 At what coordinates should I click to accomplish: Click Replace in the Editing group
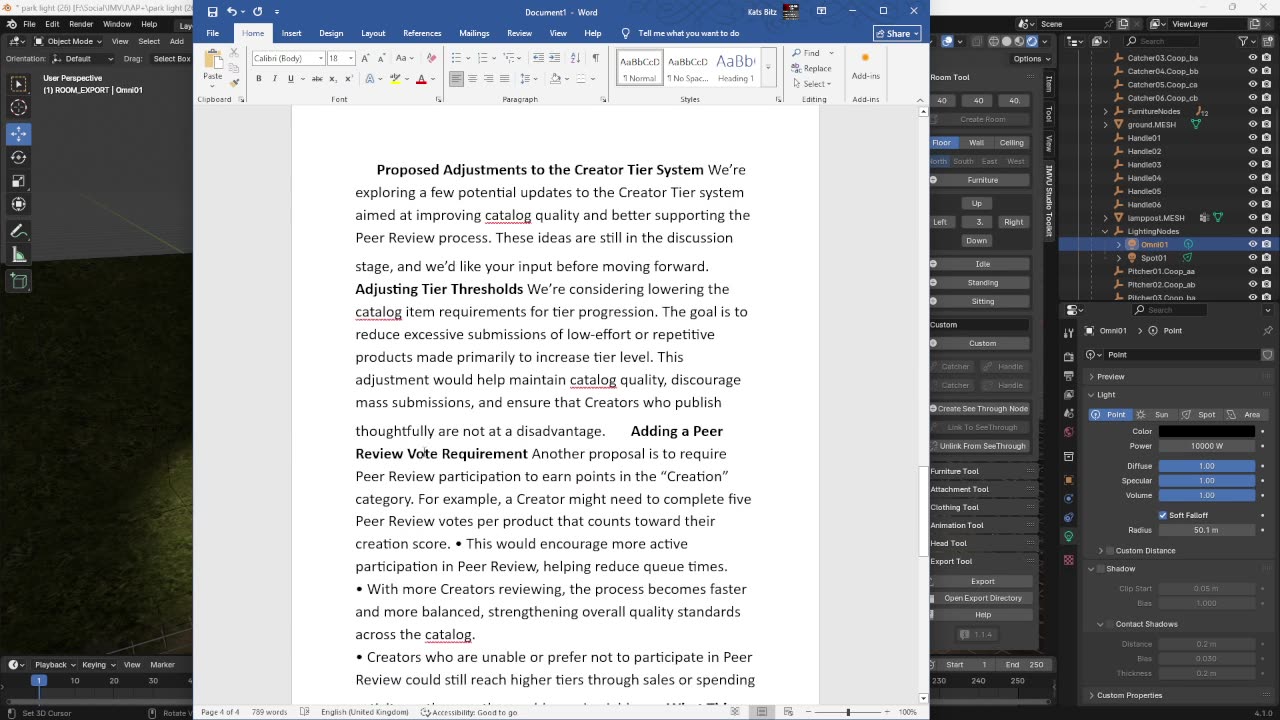coord(811,68)
